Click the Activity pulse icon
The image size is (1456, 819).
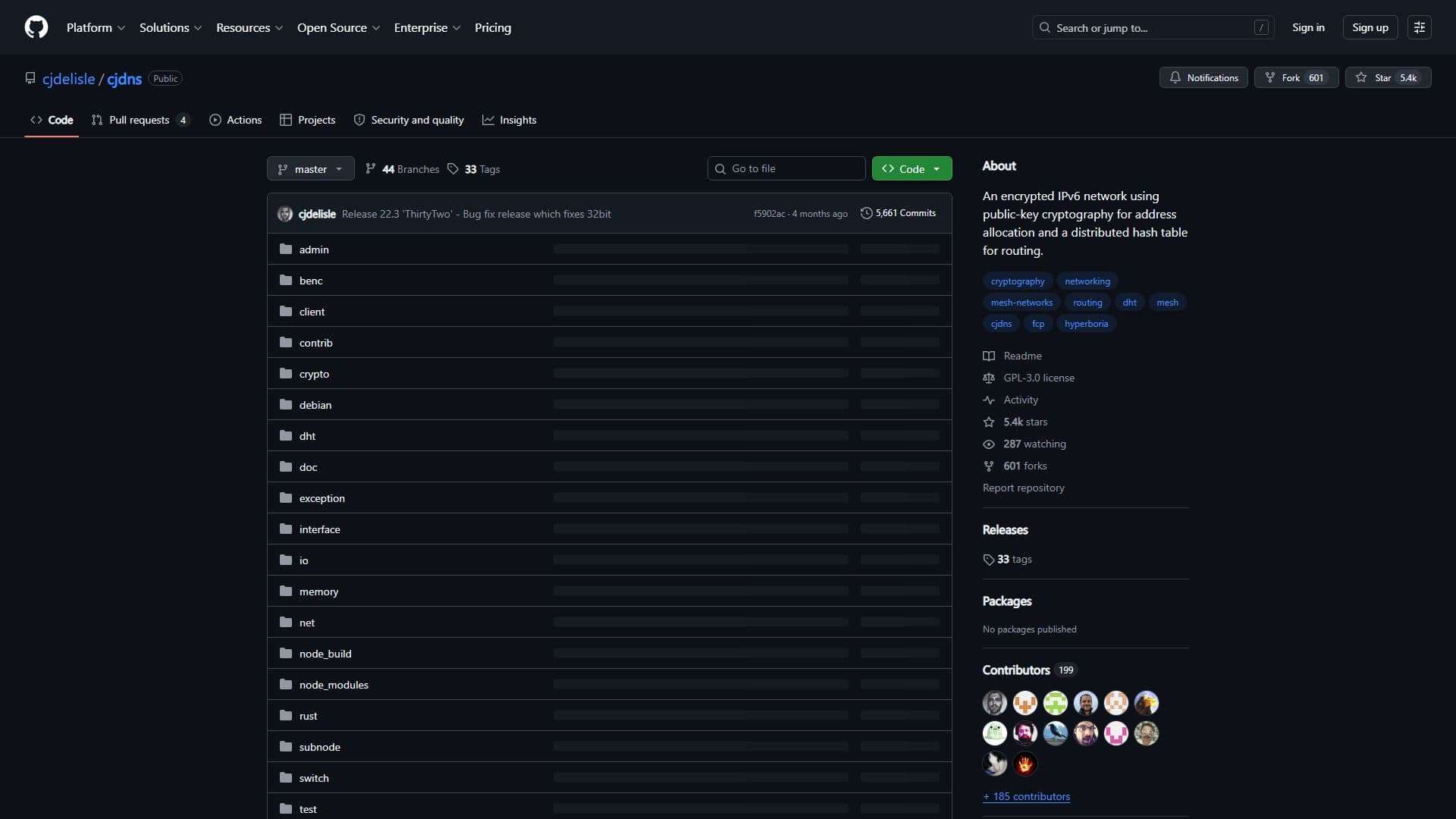[989, 400]
